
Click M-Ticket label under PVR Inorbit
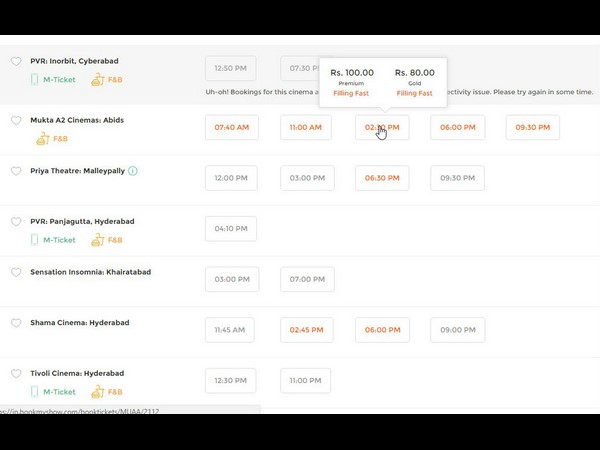click(x=59, y=80)
